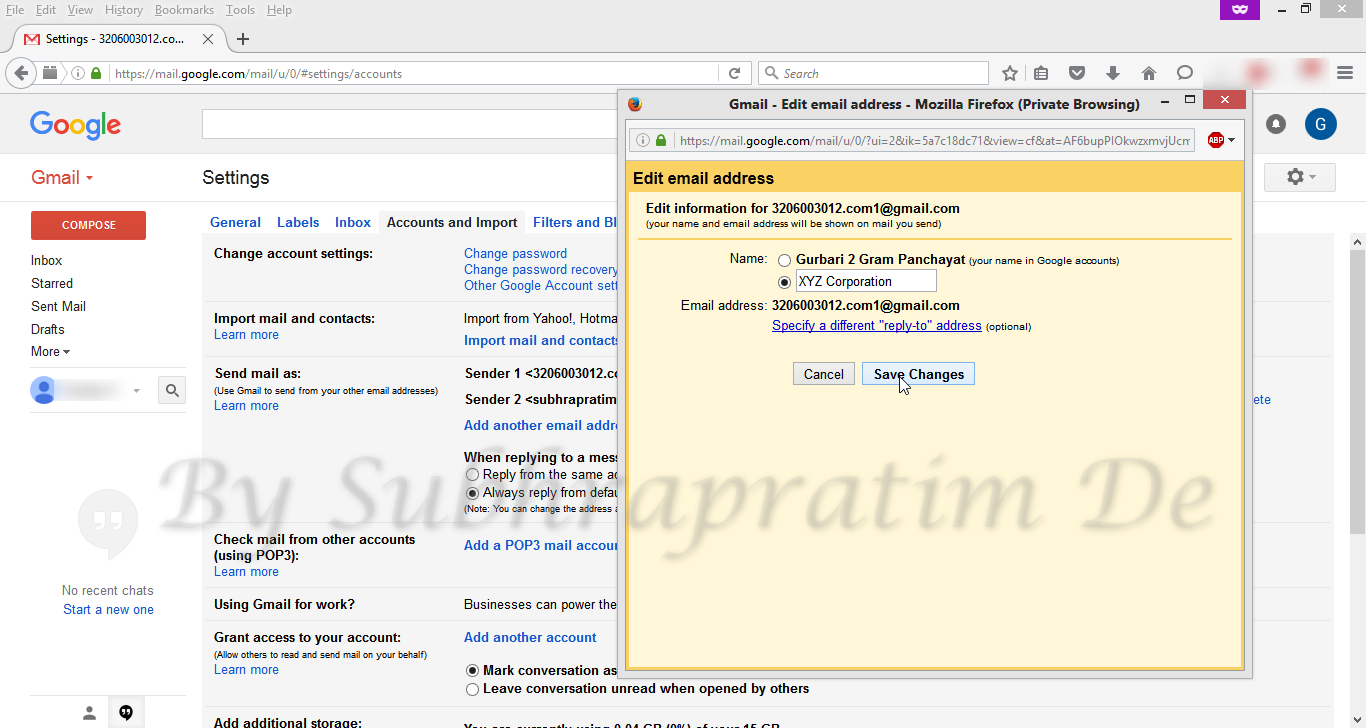Click the Save Changes button
Image resolution: width=1366 pixels, height=728 pixels.
click(x=919, y=374)
